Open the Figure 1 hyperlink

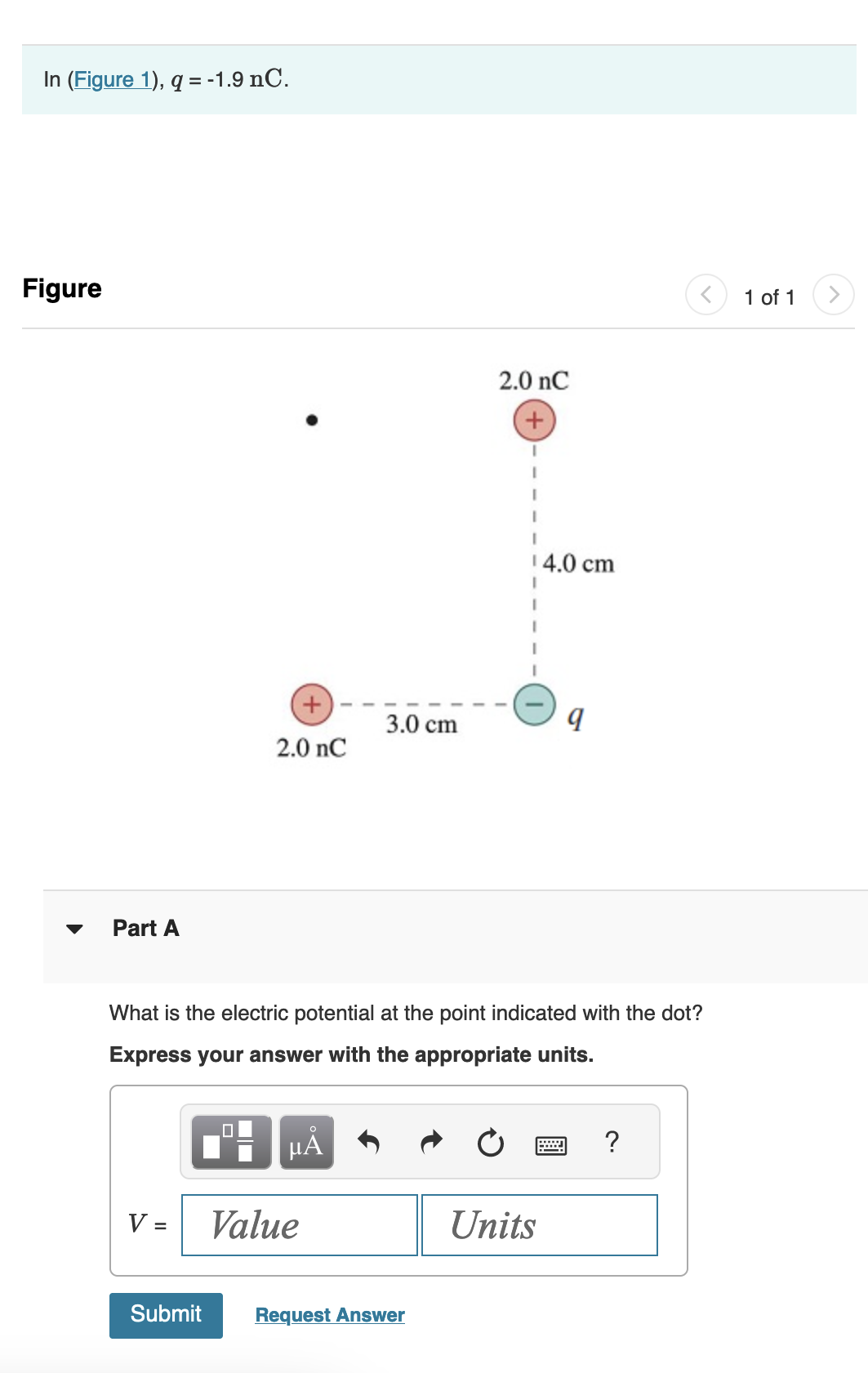point(114,79)
